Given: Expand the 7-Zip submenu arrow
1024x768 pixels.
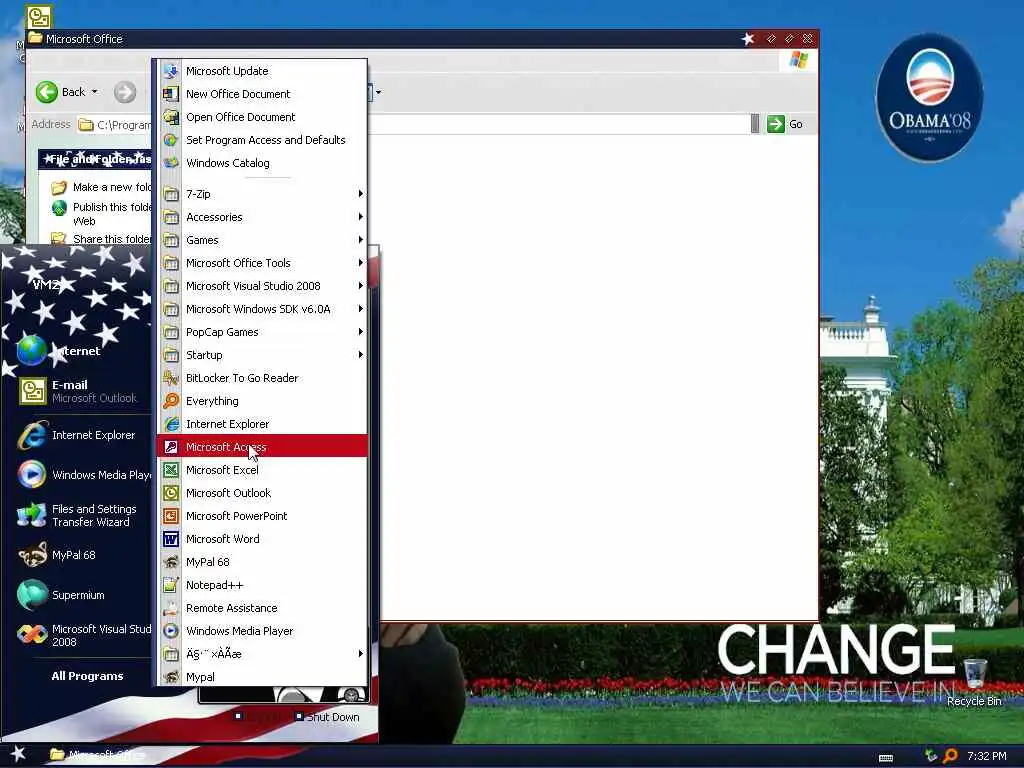Looking at the screenshot, I should click(360, 194).
